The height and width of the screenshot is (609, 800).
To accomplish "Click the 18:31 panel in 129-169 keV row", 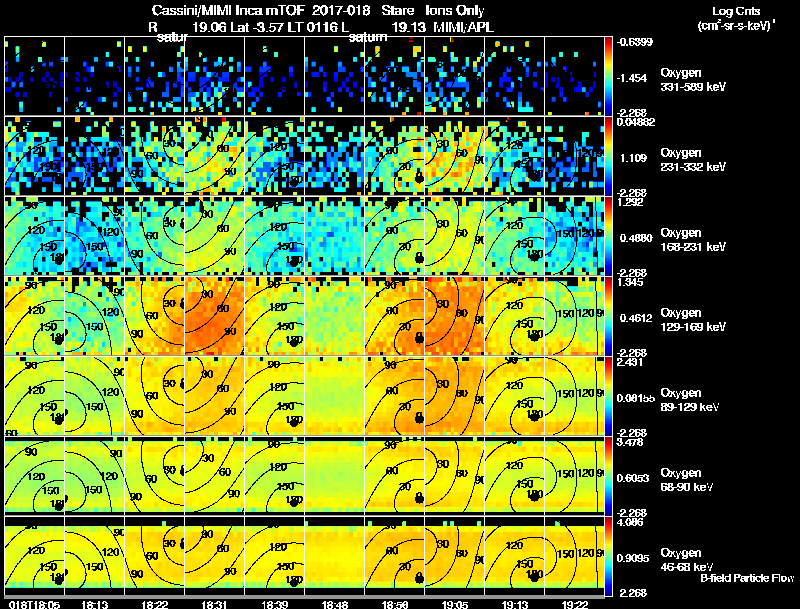I will point(214,316).
